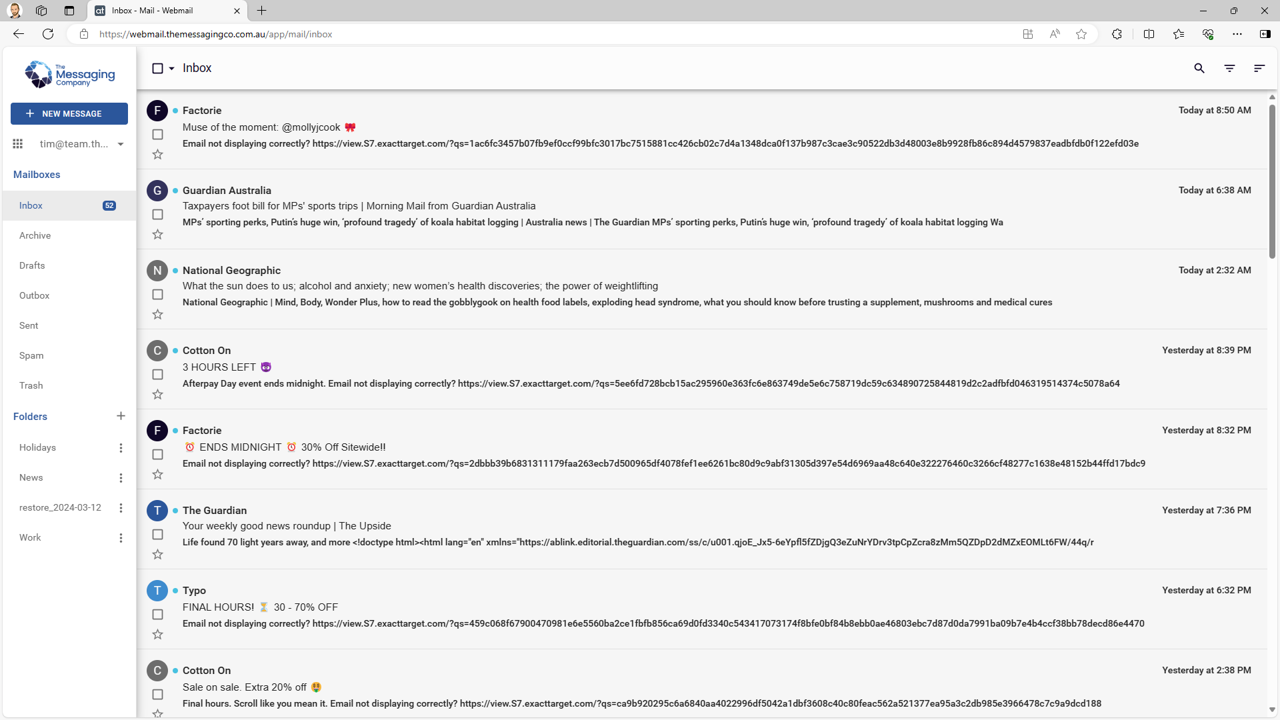Image resolution: width=1280 pixels, height=720 pixels.
Task: Star the Guardian Australia Morning Mail email
Action: pyautogui.click(x=157, y=235)
